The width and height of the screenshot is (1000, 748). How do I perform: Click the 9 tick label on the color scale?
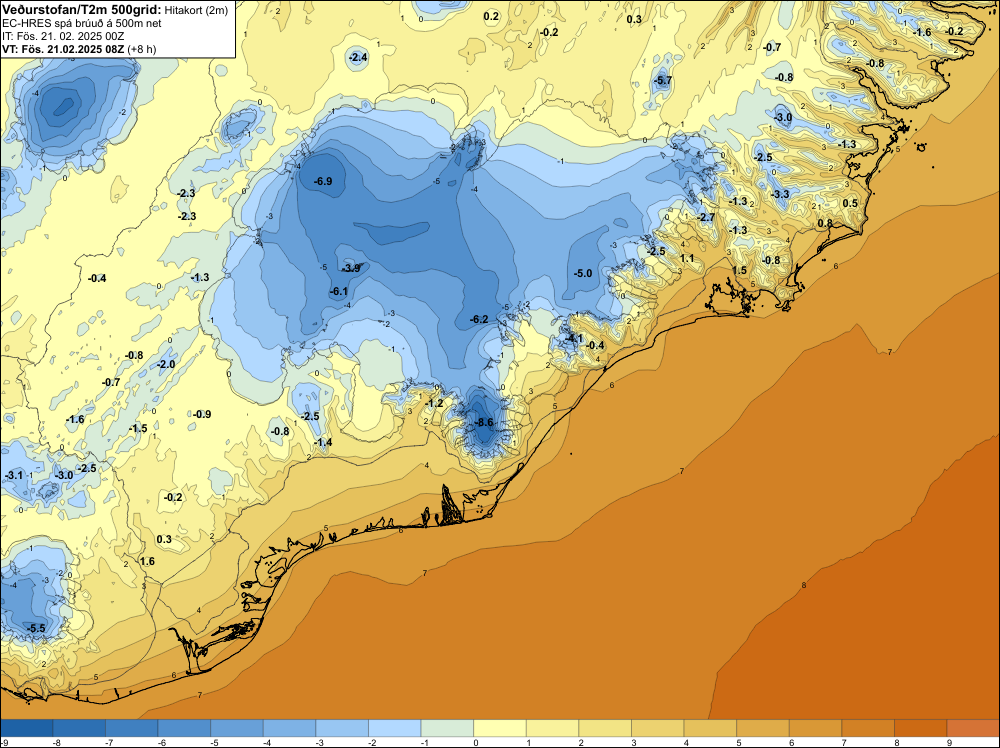pos(947,743)
